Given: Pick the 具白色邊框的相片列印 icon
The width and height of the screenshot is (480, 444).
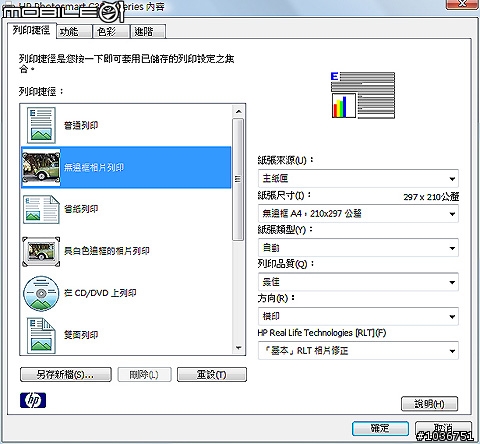Looking at the screenshot, I should click(41, 252).
